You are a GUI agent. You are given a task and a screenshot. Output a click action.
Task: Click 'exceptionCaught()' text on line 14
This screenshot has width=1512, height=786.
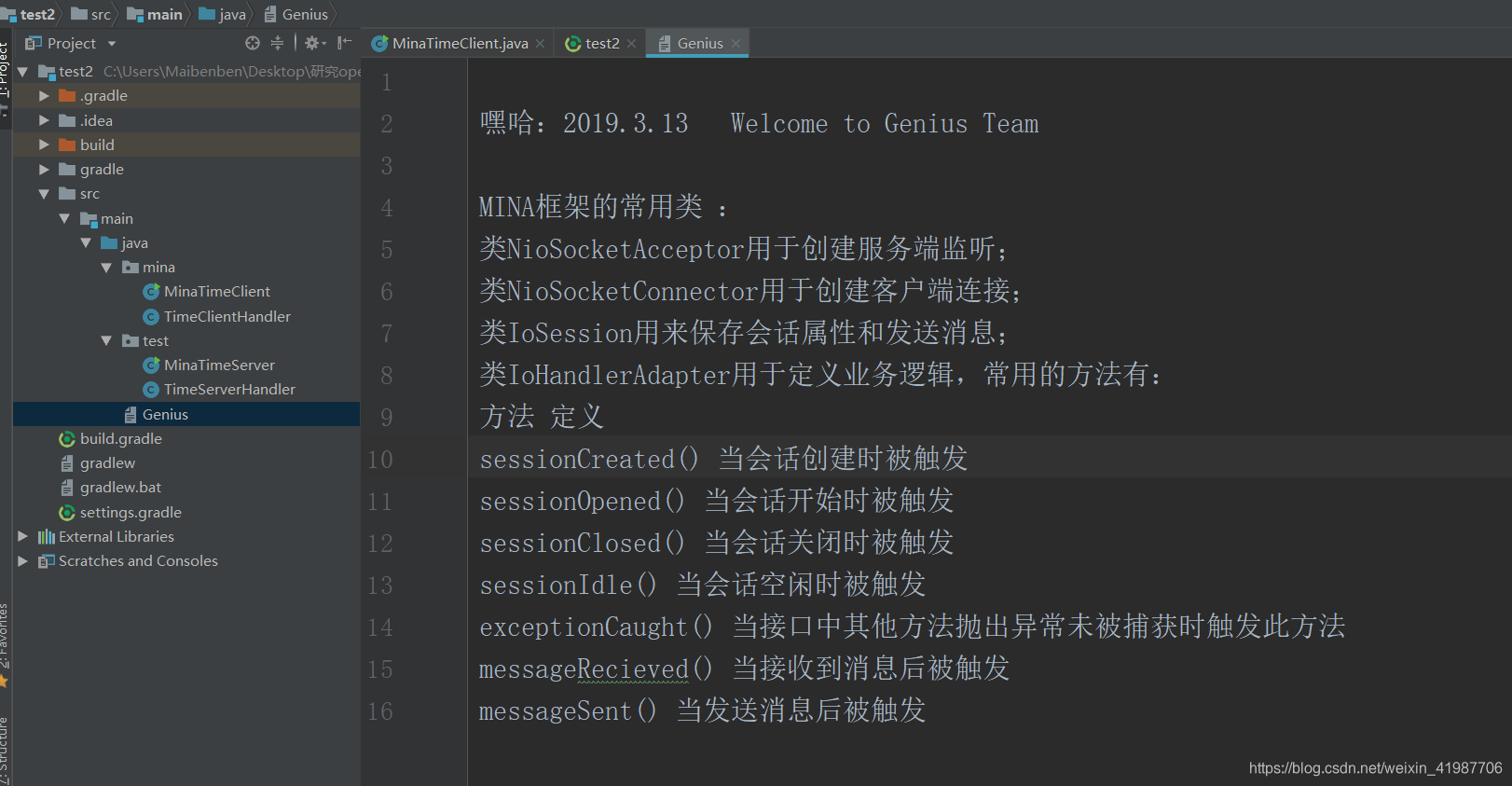pos(596,627)
